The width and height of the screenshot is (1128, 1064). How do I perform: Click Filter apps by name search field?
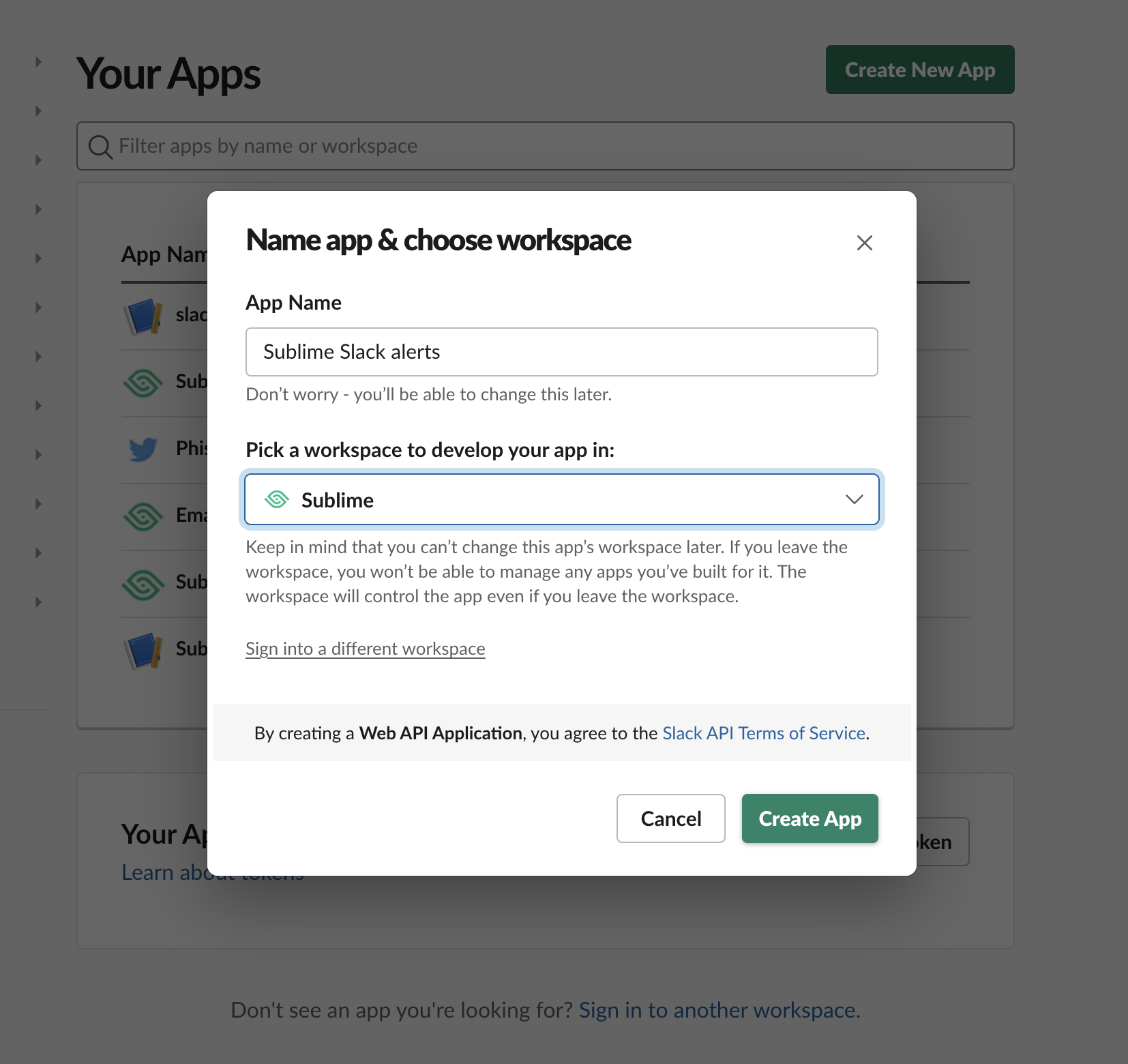click(x=545, y=146)
